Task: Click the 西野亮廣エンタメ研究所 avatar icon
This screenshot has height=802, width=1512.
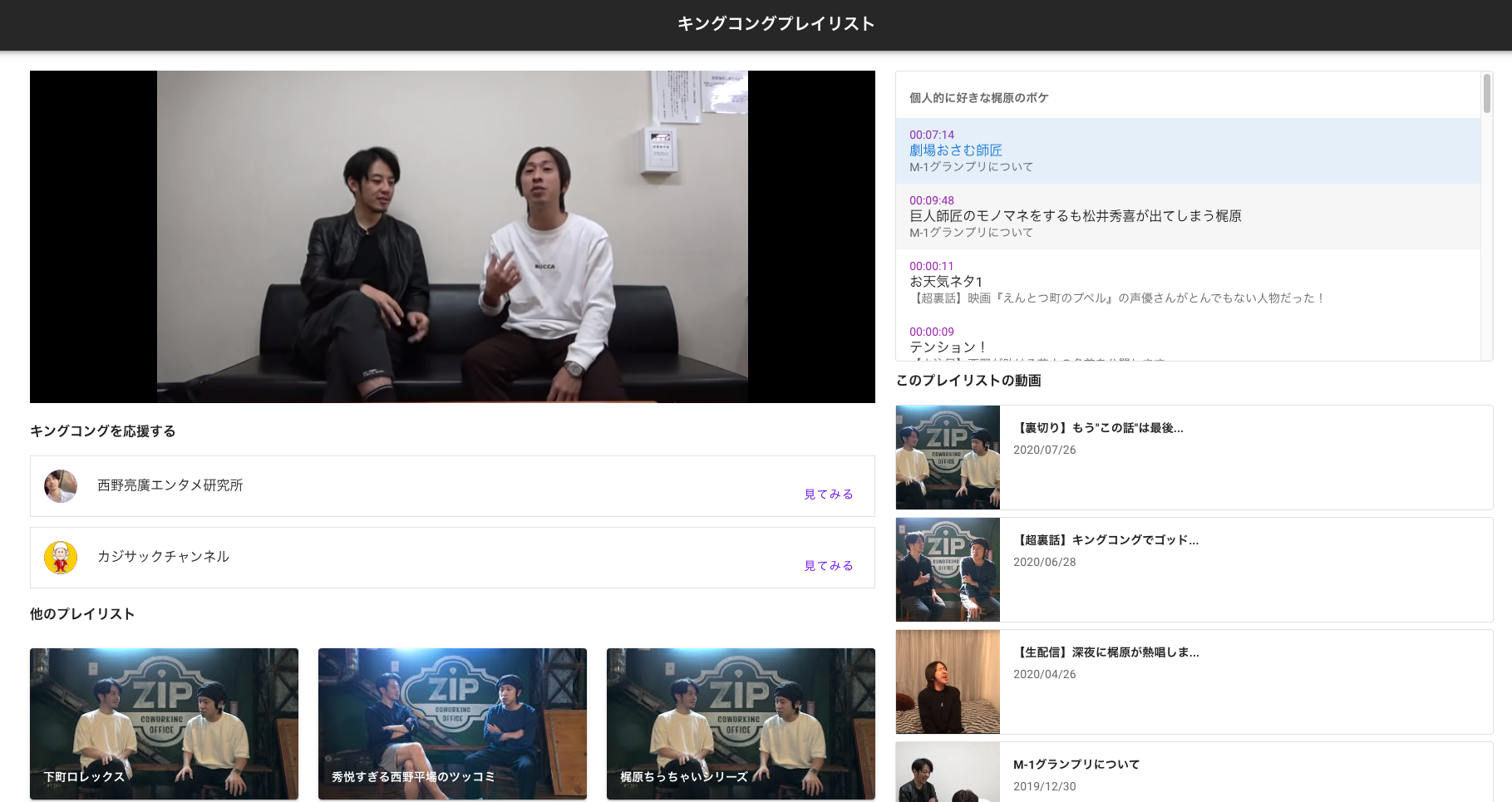Action: 61,486
